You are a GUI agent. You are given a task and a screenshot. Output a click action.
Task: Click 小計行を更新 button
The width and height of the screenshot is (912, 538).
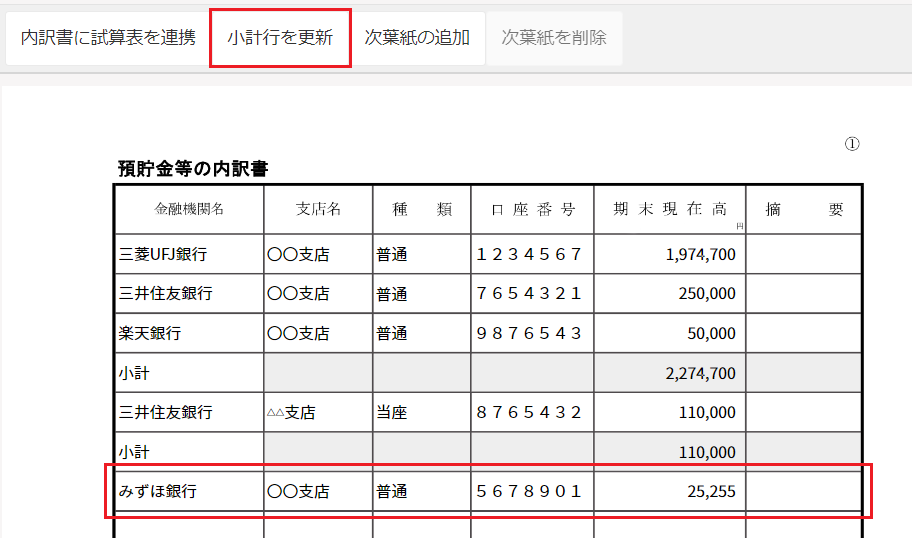pos(280,38)
